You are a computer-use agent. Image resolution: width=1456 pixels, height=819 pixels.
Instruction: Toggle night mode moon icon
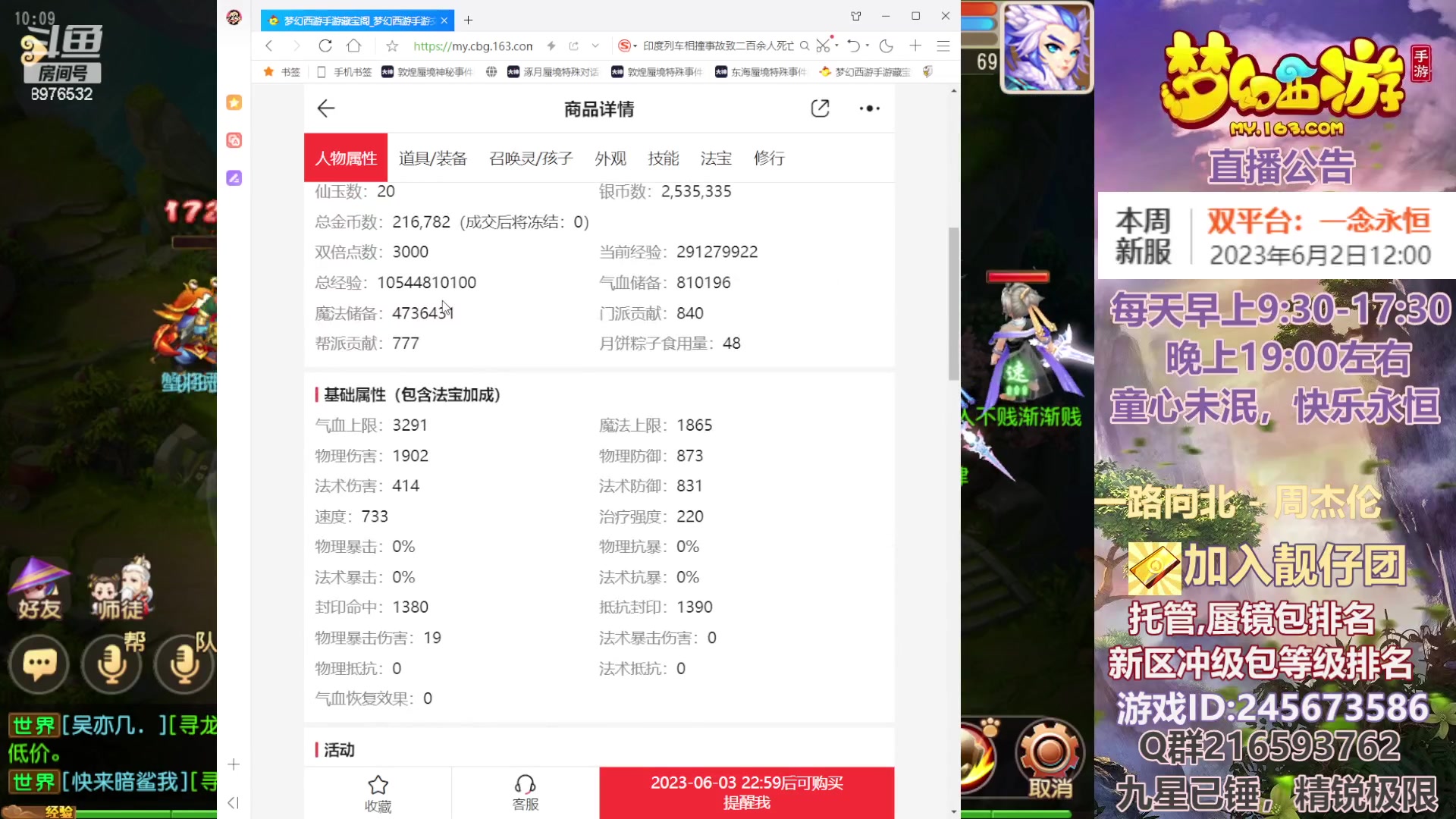[886, 46]
